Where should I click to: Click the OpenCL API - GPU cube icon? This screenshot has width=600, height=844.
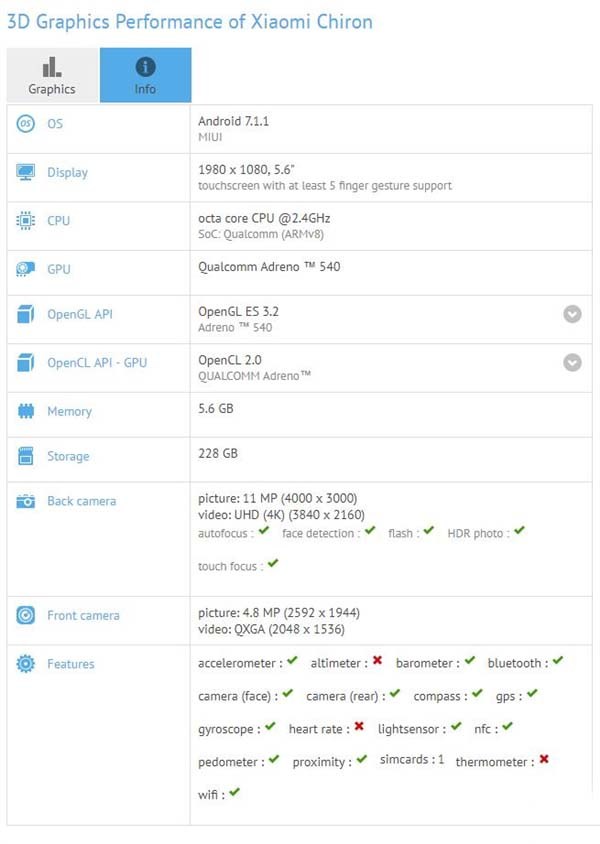click(x=25, y=362)
